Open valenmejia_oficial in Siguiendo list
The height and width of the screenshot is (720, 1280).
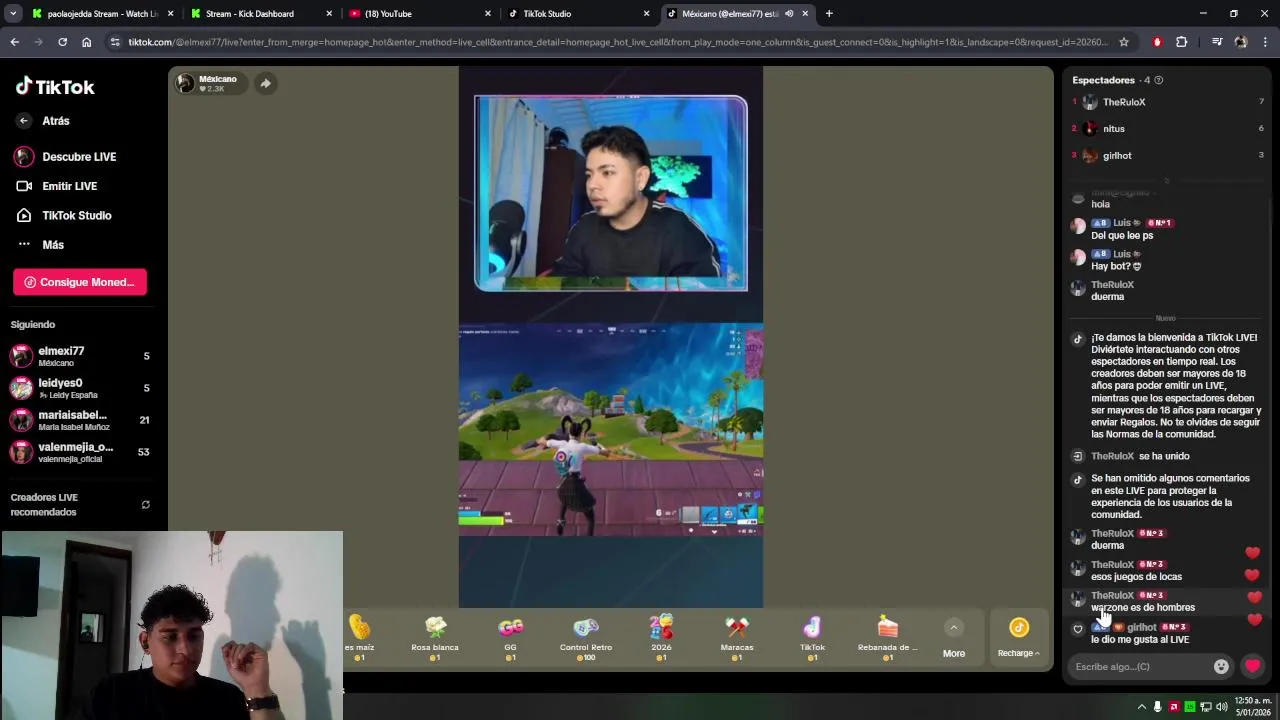80,452
